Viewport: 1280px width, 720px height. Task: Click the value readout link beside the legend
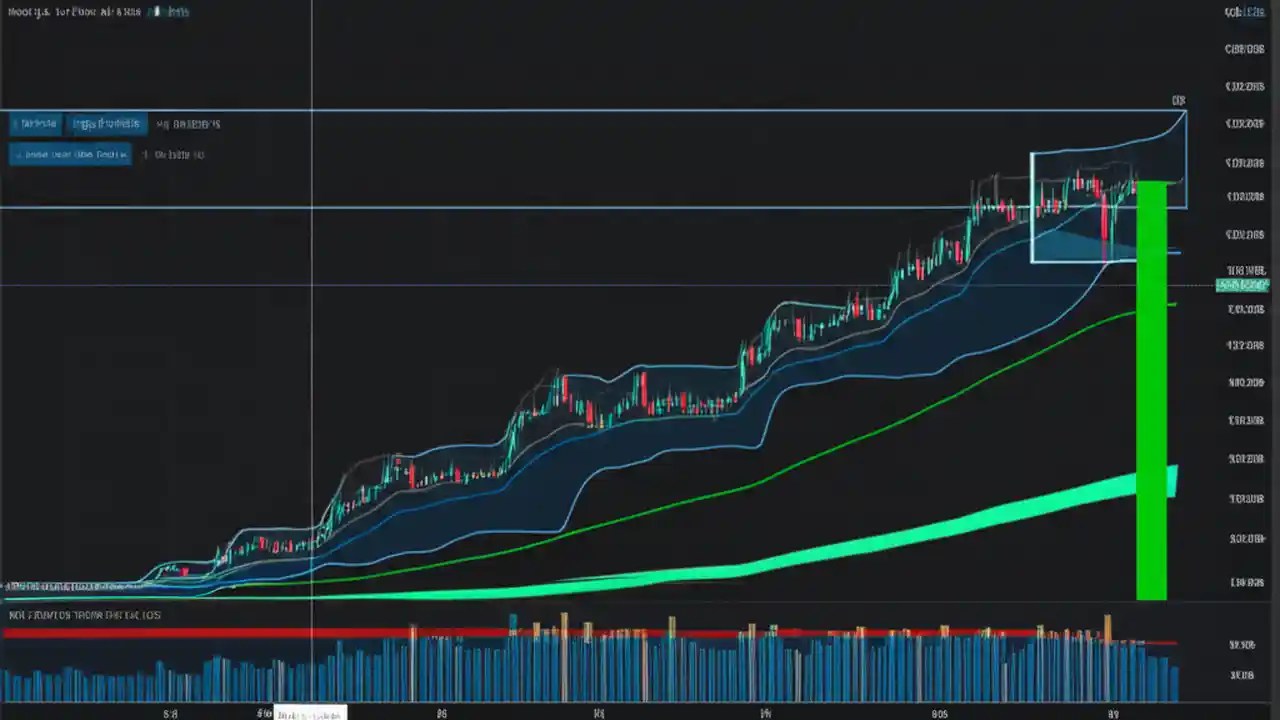pos(190,124)
